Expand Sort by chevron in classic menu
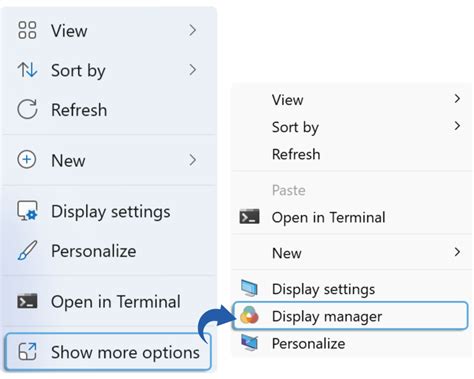This screenshot has width=474, height=379. pyautogui.click(x=457, y=126)
